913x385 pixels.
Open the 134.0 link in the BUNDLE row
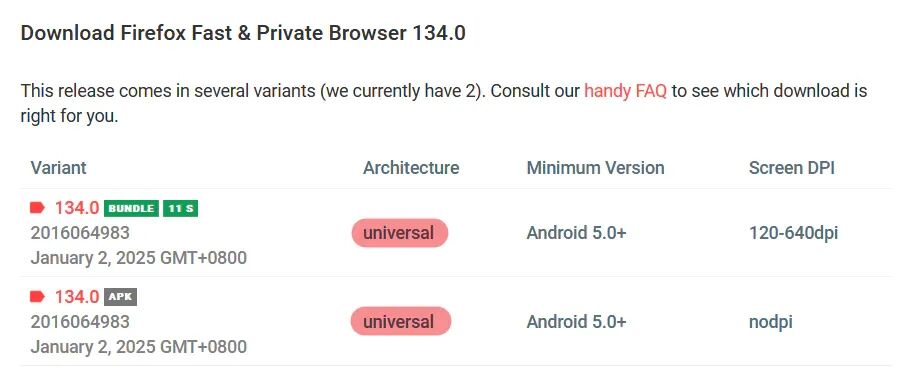click(x=77, y=208)
